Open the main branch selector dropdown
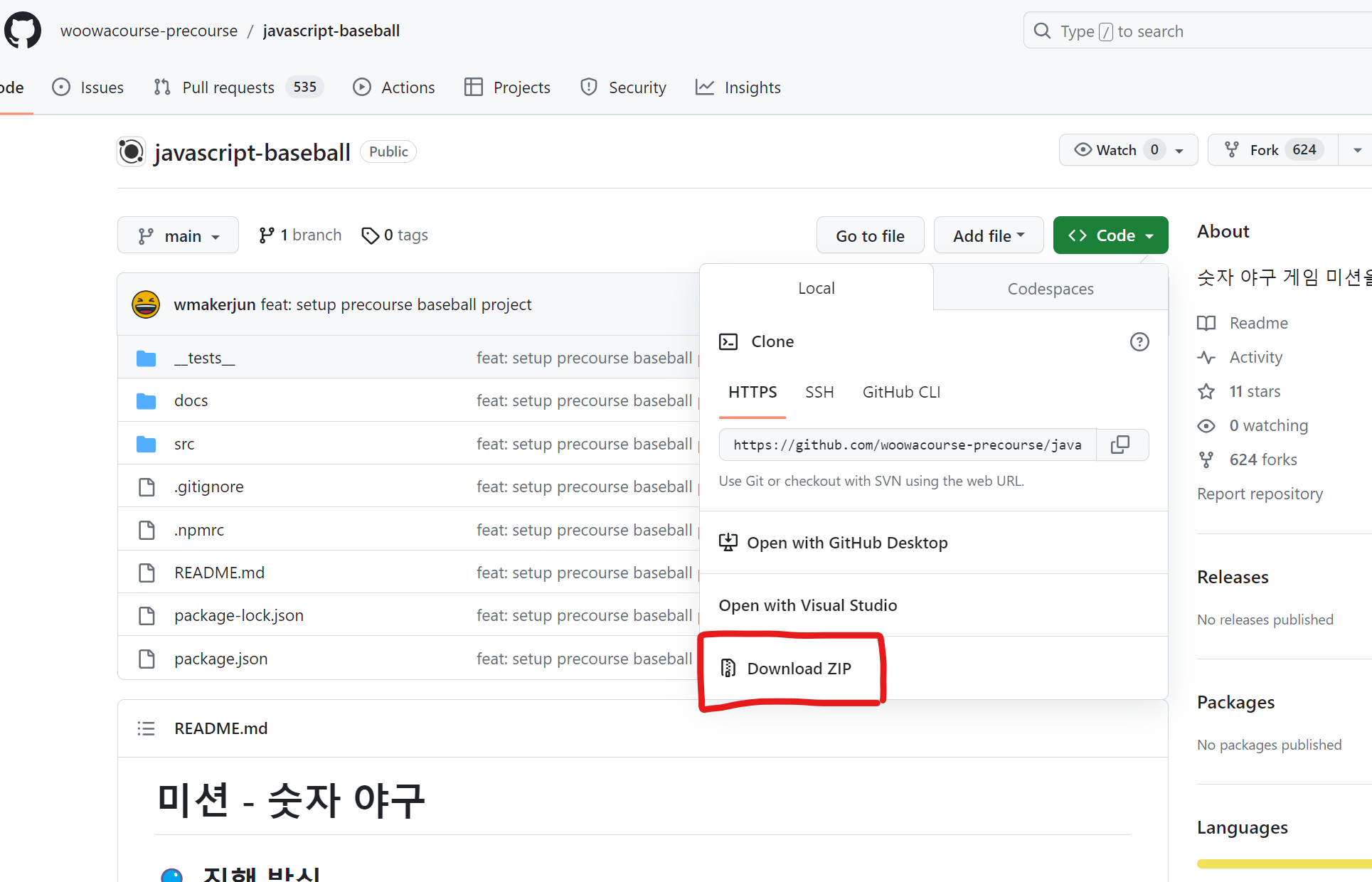This screenshot has height=882, width=1372. pos(178,235)
